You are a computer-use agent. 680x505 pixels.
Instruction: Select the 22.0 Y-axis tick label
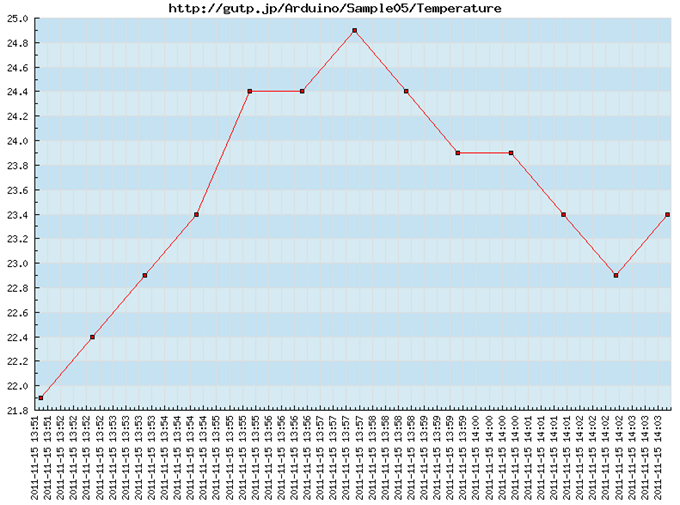click(17, 386)
